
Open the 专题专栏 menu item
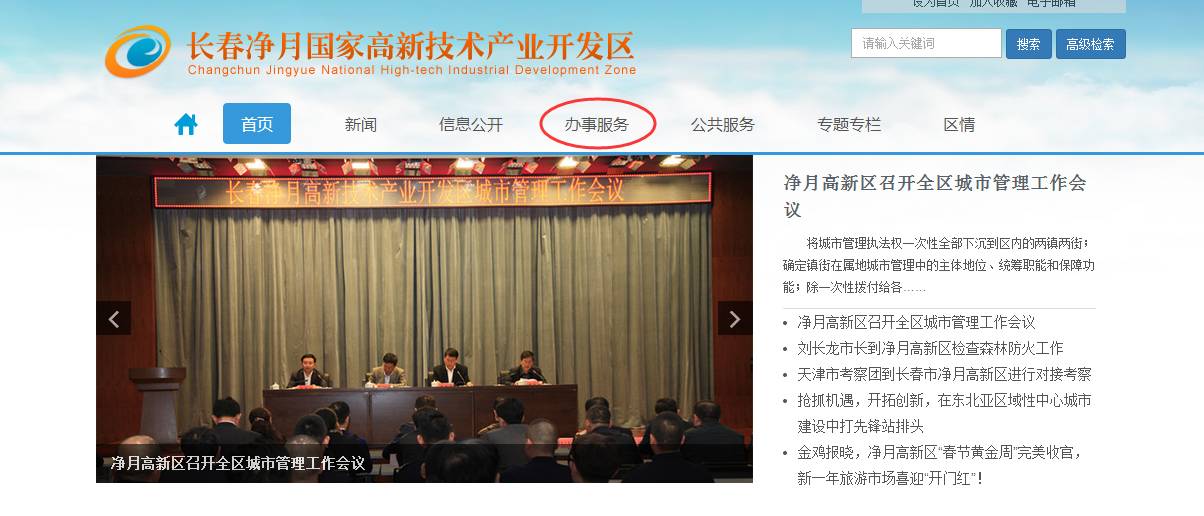(x=849, y=125)
